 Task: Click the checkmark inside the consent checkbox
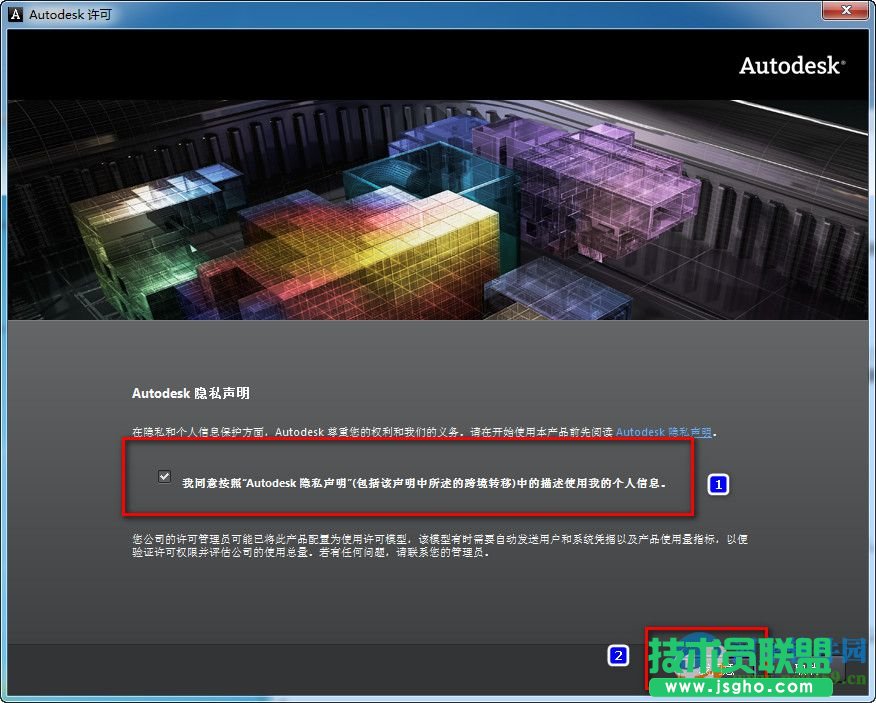(164, 476)
